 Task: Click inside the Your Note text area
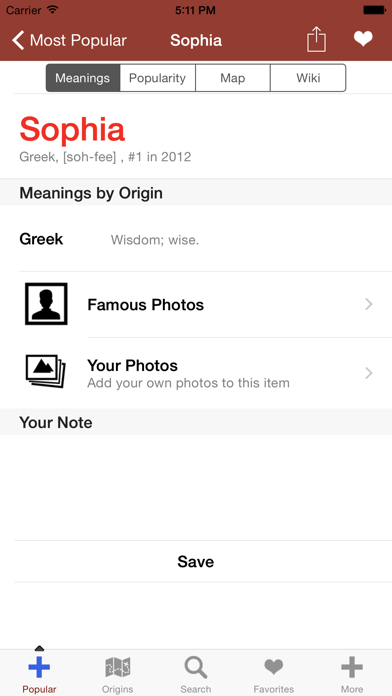(x=196, y=487)
